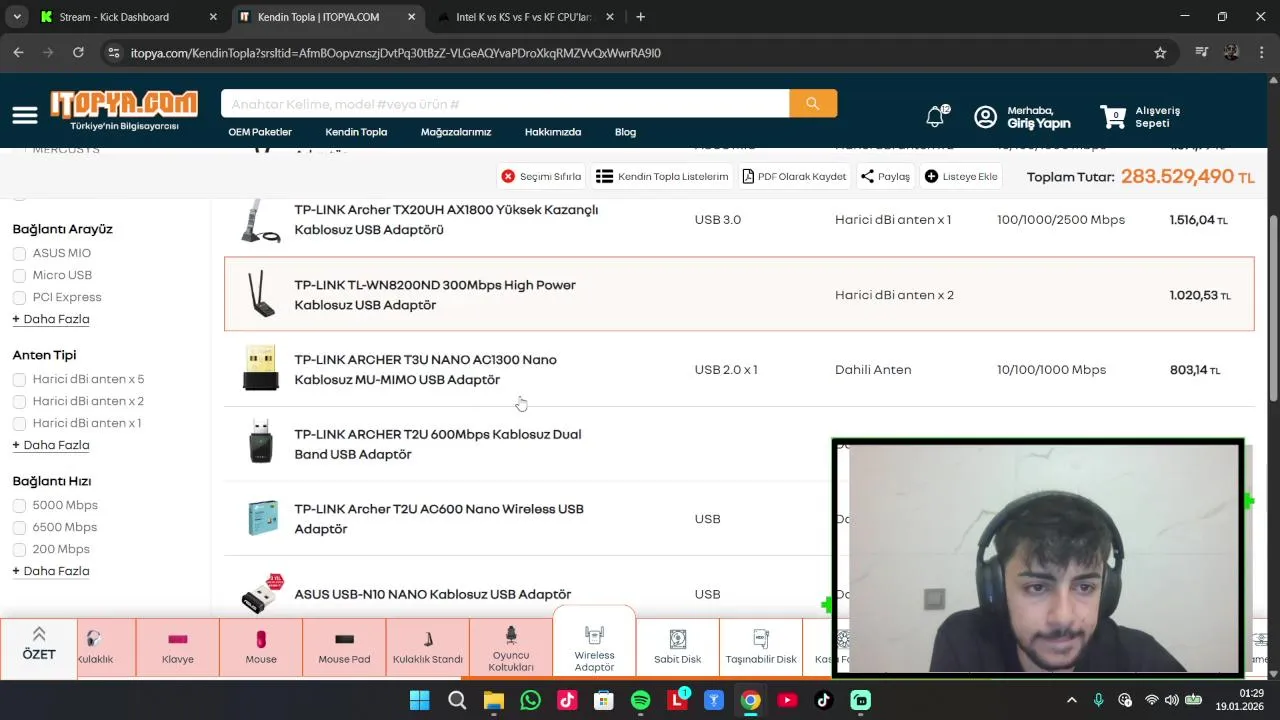1280x720 pixels.
Task: Check Harici dBi anten x 5
Action: [19, 380]
